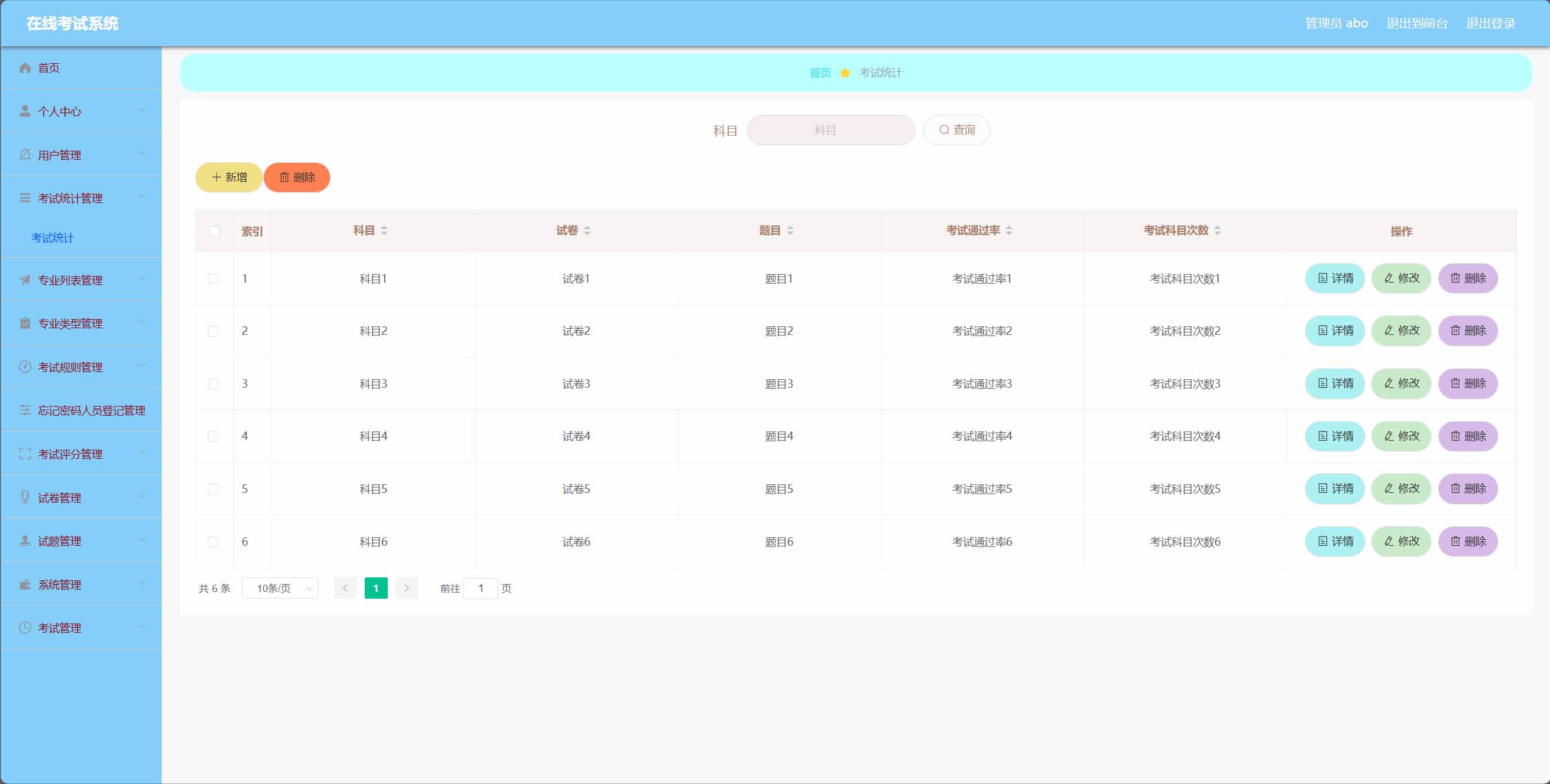Click the 科目 search input field
The image size is (1550, 784).
click(831, 130)
